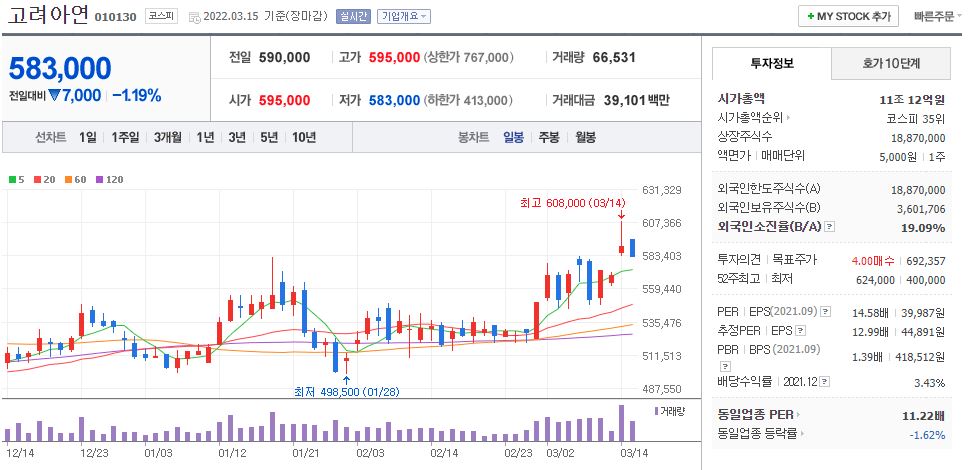This screenshot has height=470, width=968.
Task: Select the 3개월 line chart period
Action: click(x=168, y=137)
